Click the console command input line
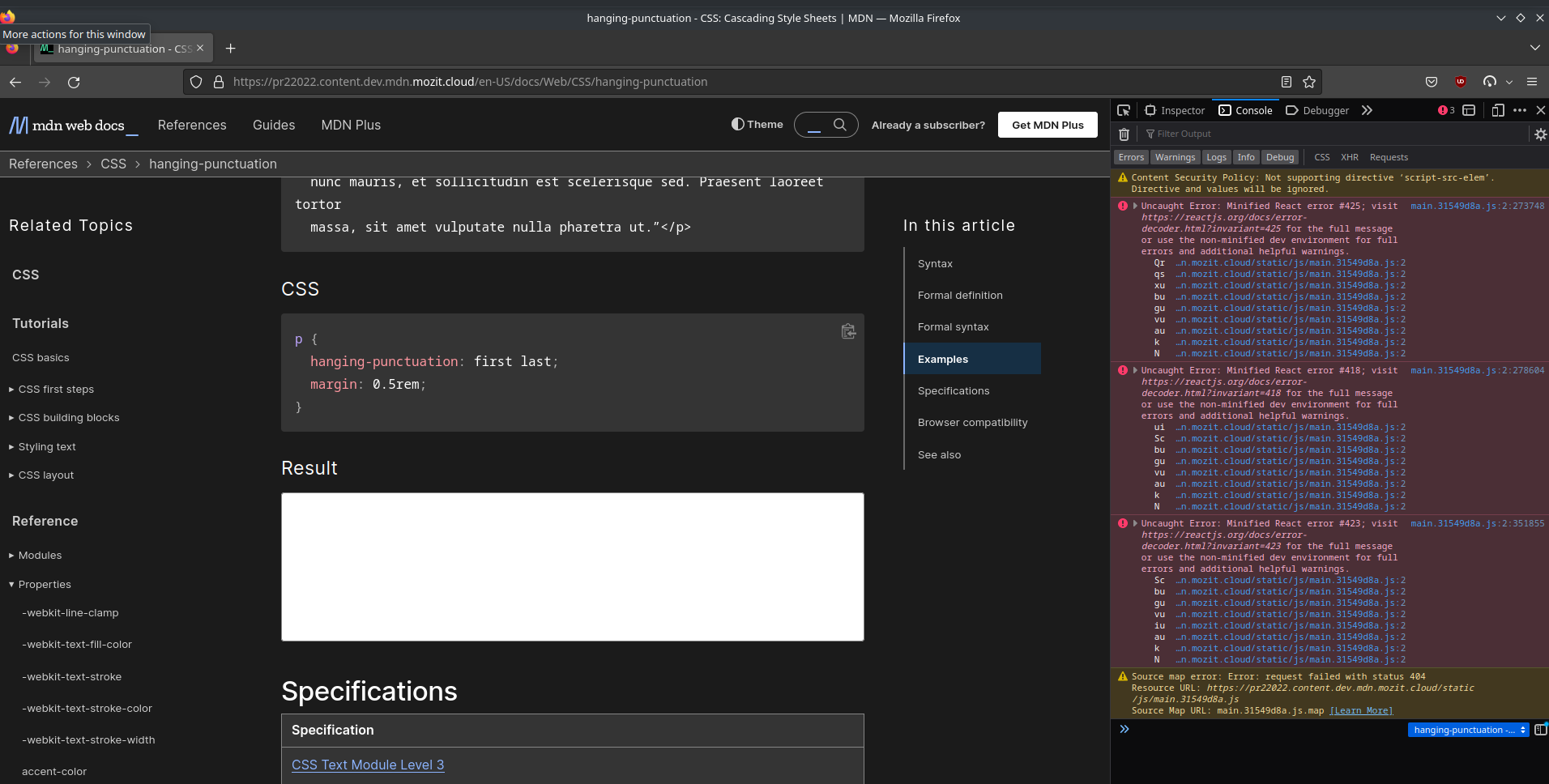 click(1268, 730)
